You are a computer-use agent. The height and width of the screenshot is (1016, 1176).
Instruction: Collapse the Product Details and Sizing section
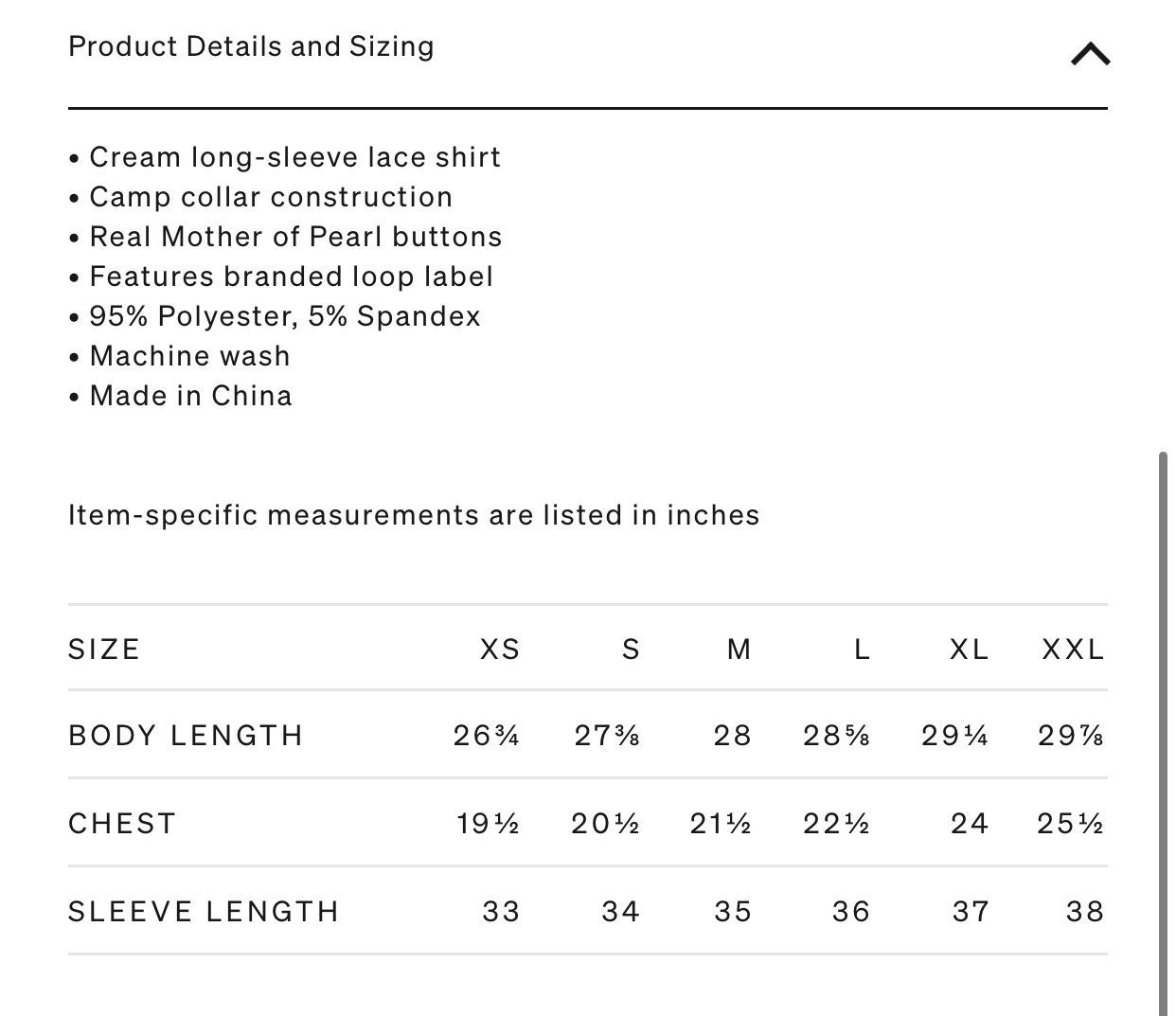coord(1090,54)
